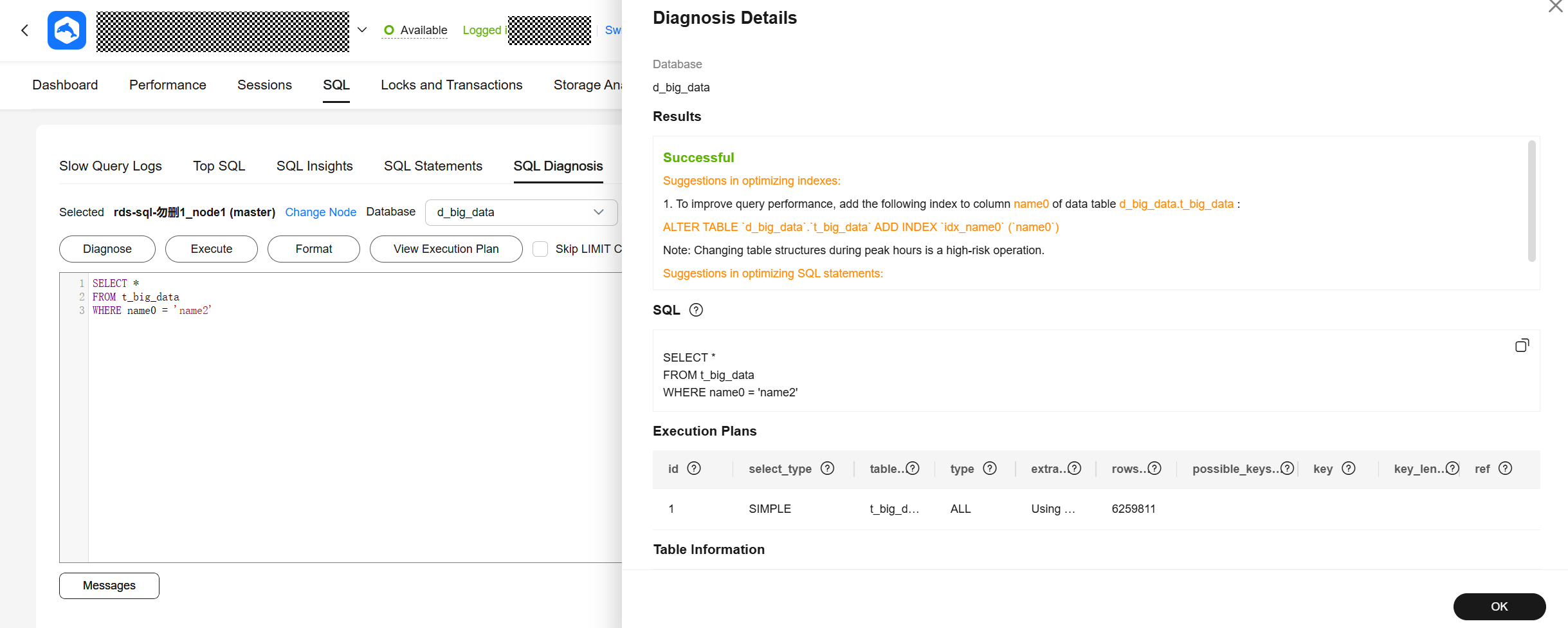The width and height of the screenshot is (1568, 628).
Task: Click help icon next to select_type column
Action: point(828,468)
